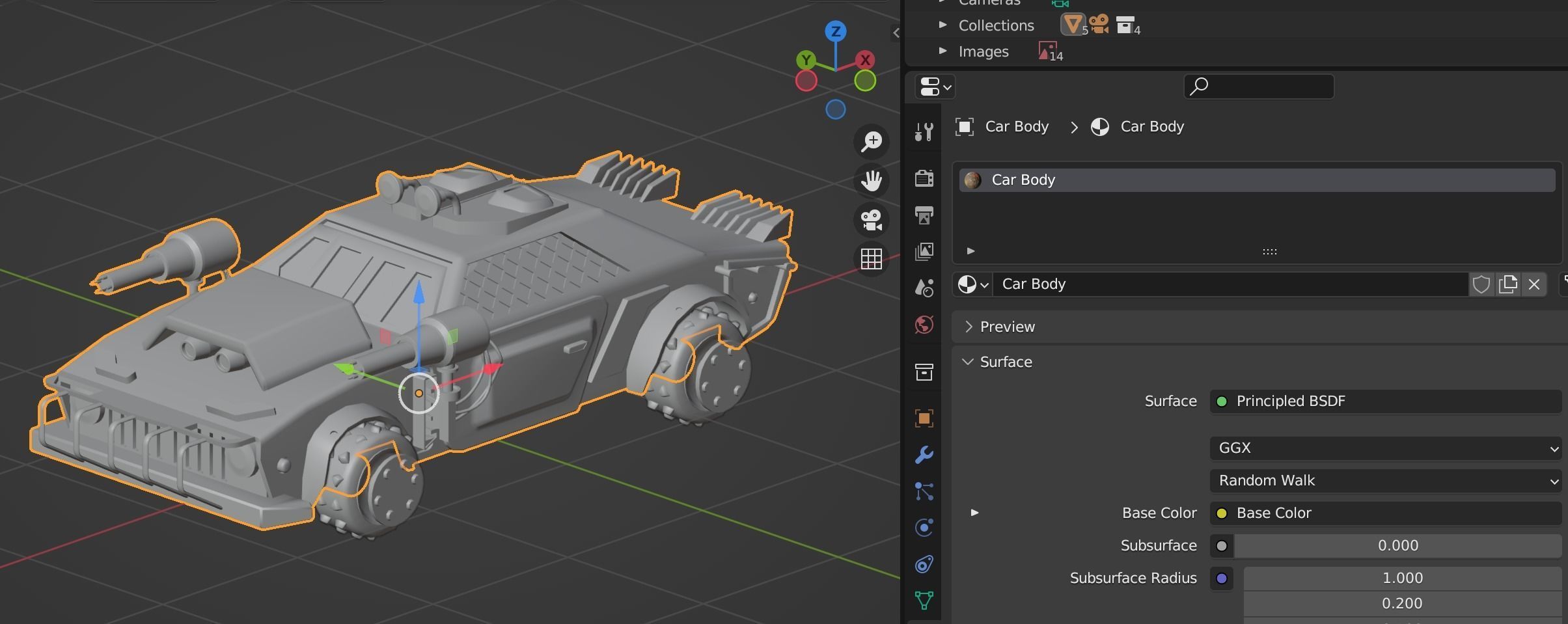This screenshot has width=1568, height=624.
Task: Open the Particles properties tab
Action: click(924, 491)
